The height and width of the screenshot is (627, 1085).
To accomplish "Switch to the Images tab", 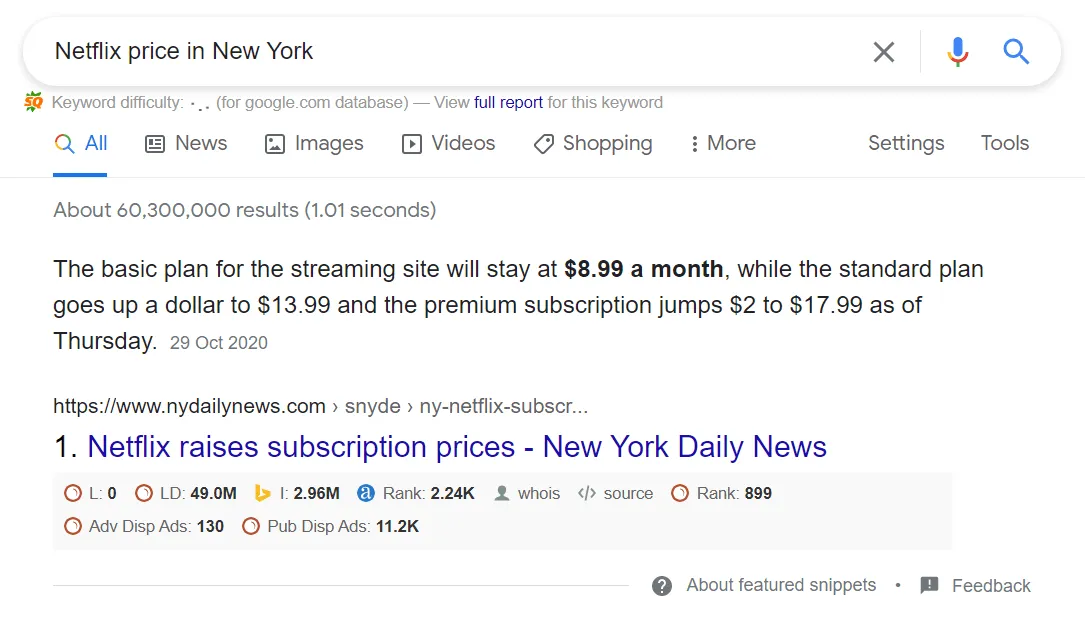I will pos(314,143).
